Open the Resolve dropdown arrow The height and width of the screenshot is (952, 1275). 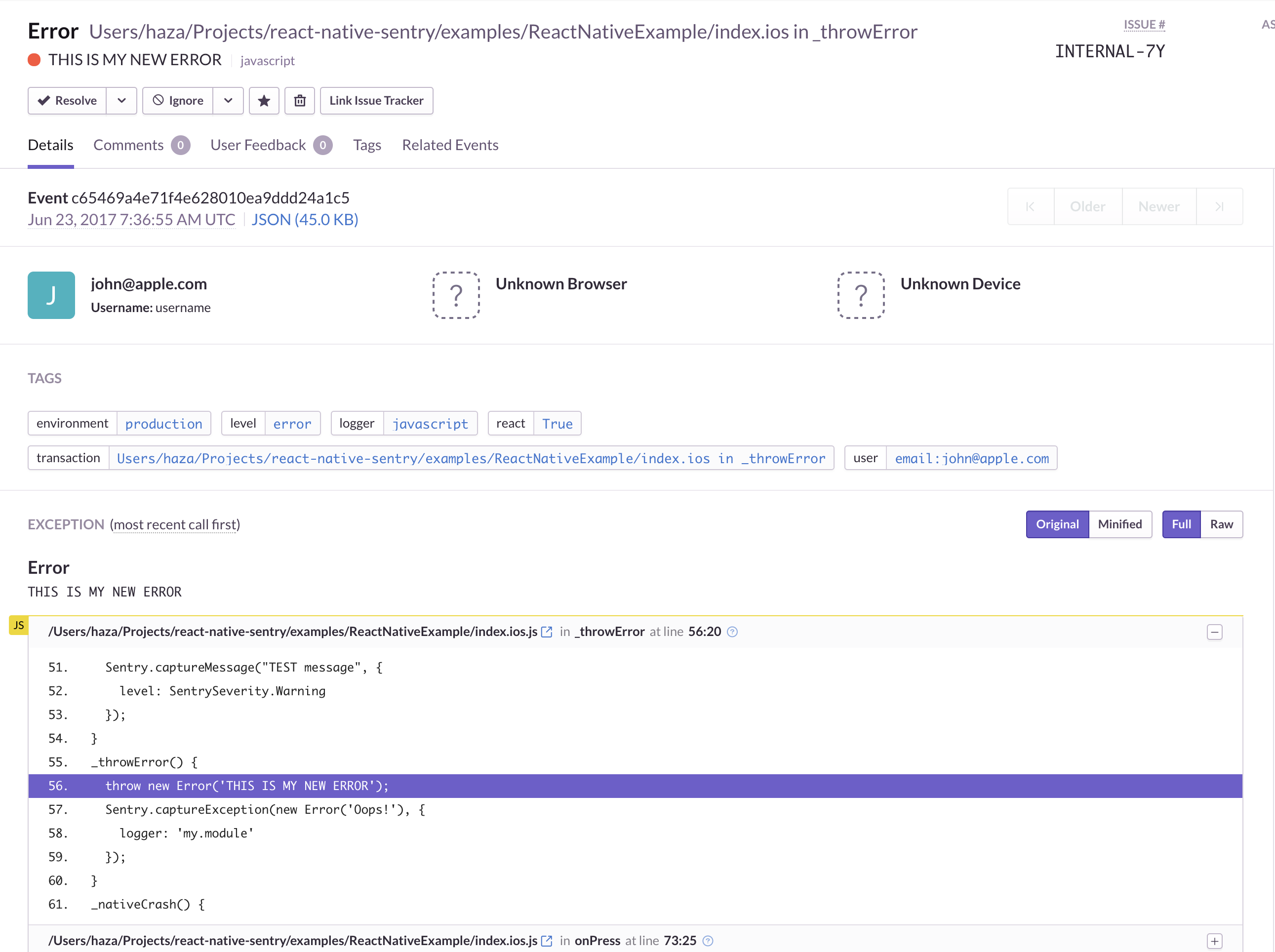(121, 101)
